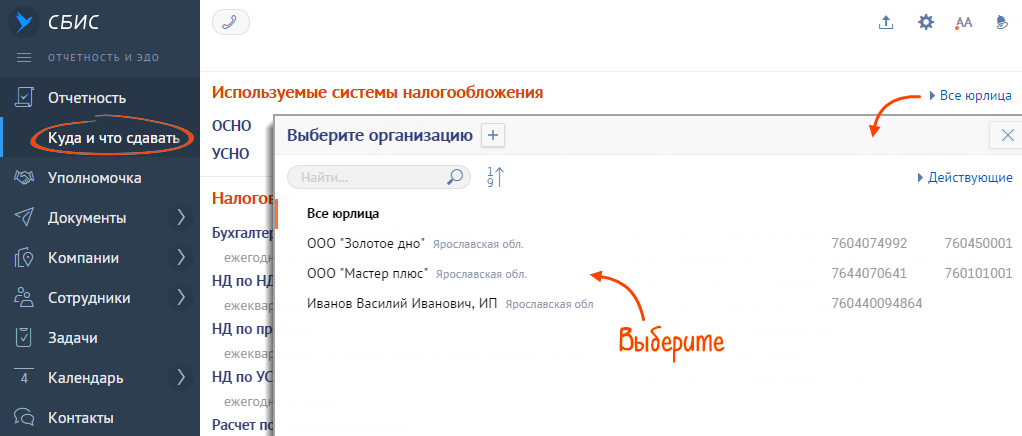Click the Контакты chat bubbles icon
The image size is (1022, 436).
pos(24,417)
